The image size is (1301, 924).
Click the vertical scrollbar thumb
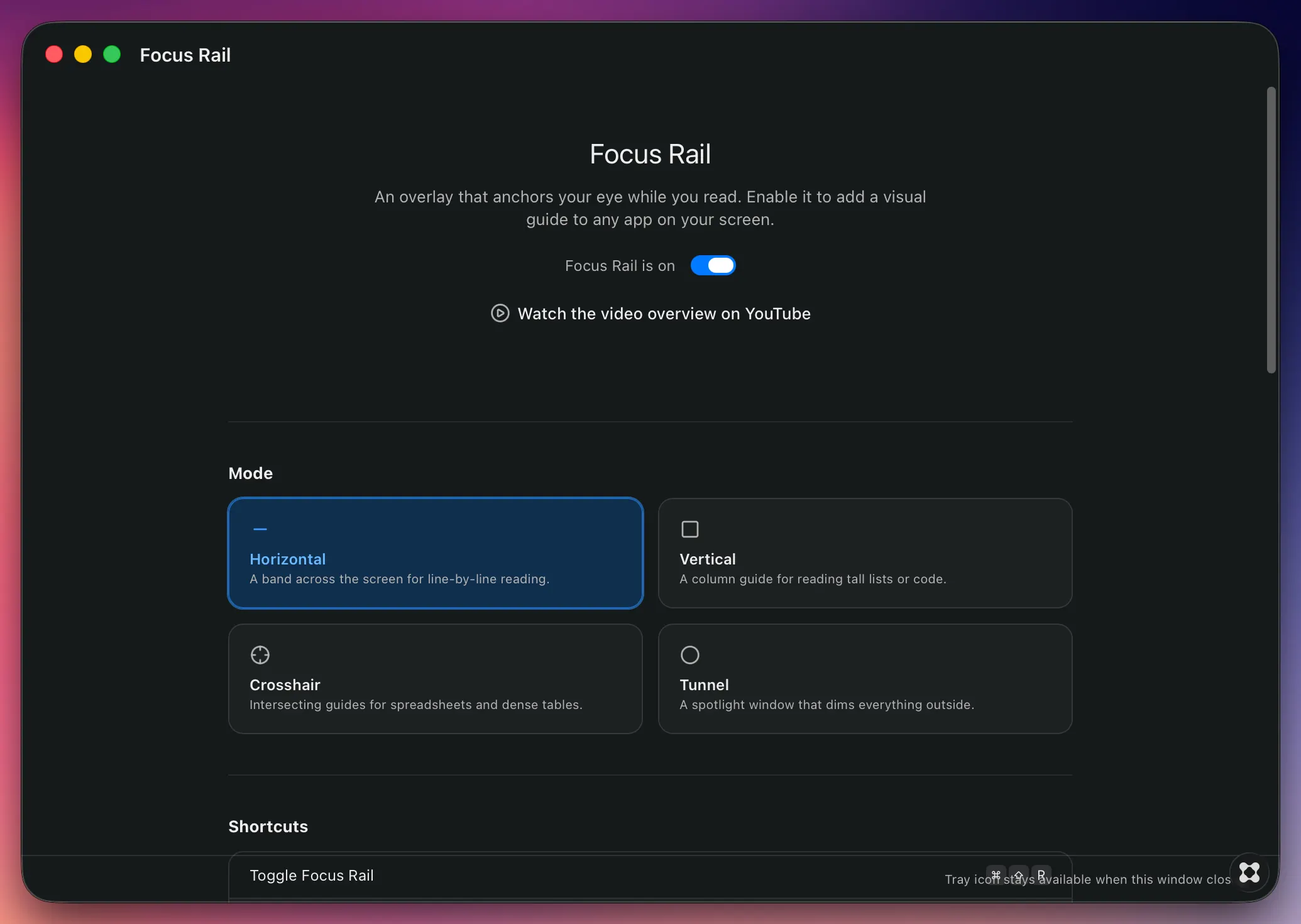point(1271,230)
